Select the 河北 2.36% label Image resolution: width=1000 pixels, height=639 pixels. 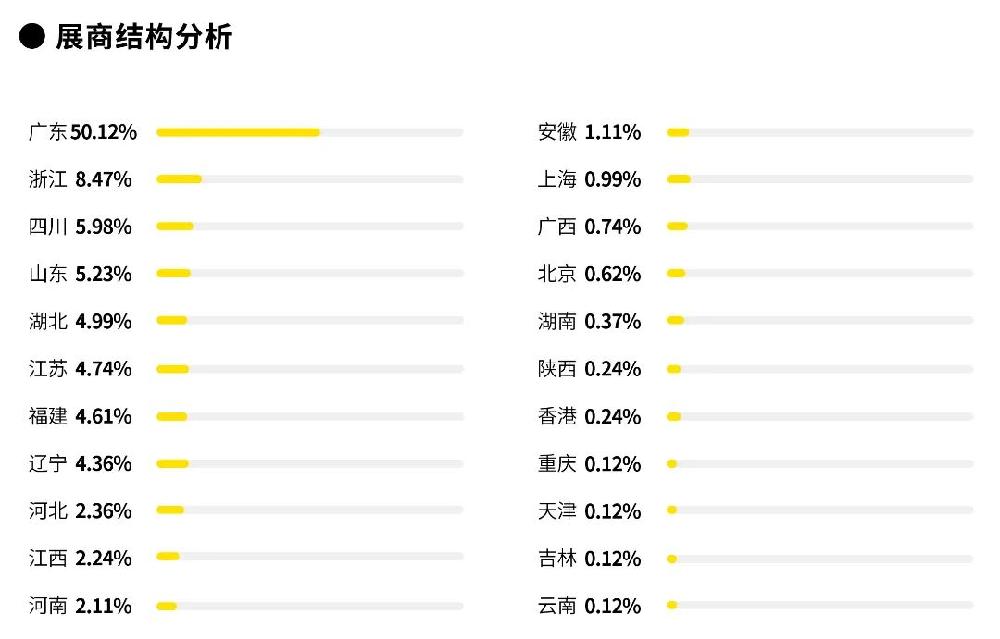tap(80, 511)
